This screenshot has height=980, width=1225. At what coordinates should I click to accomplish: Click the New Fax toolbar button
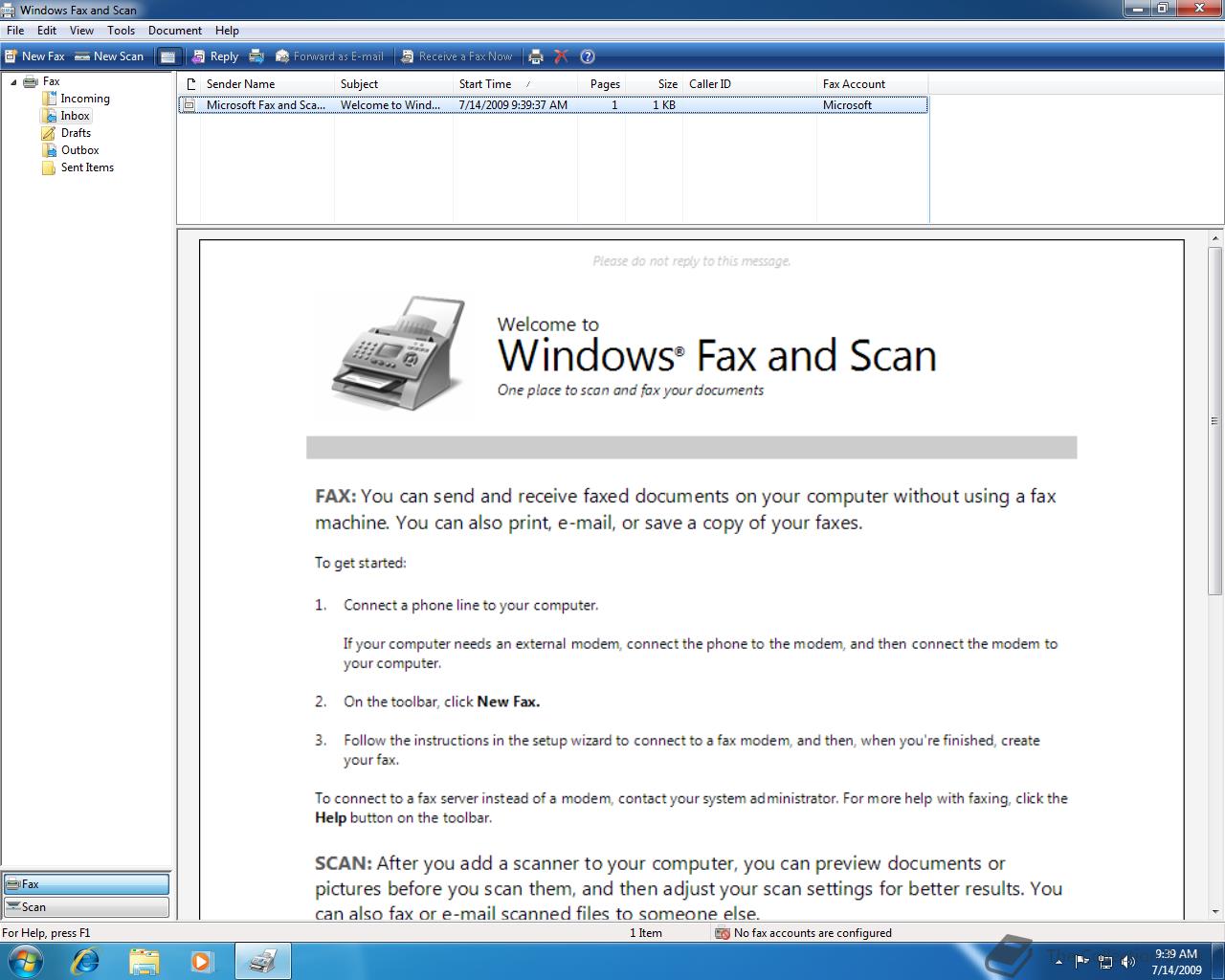click(x=34, y=56)
